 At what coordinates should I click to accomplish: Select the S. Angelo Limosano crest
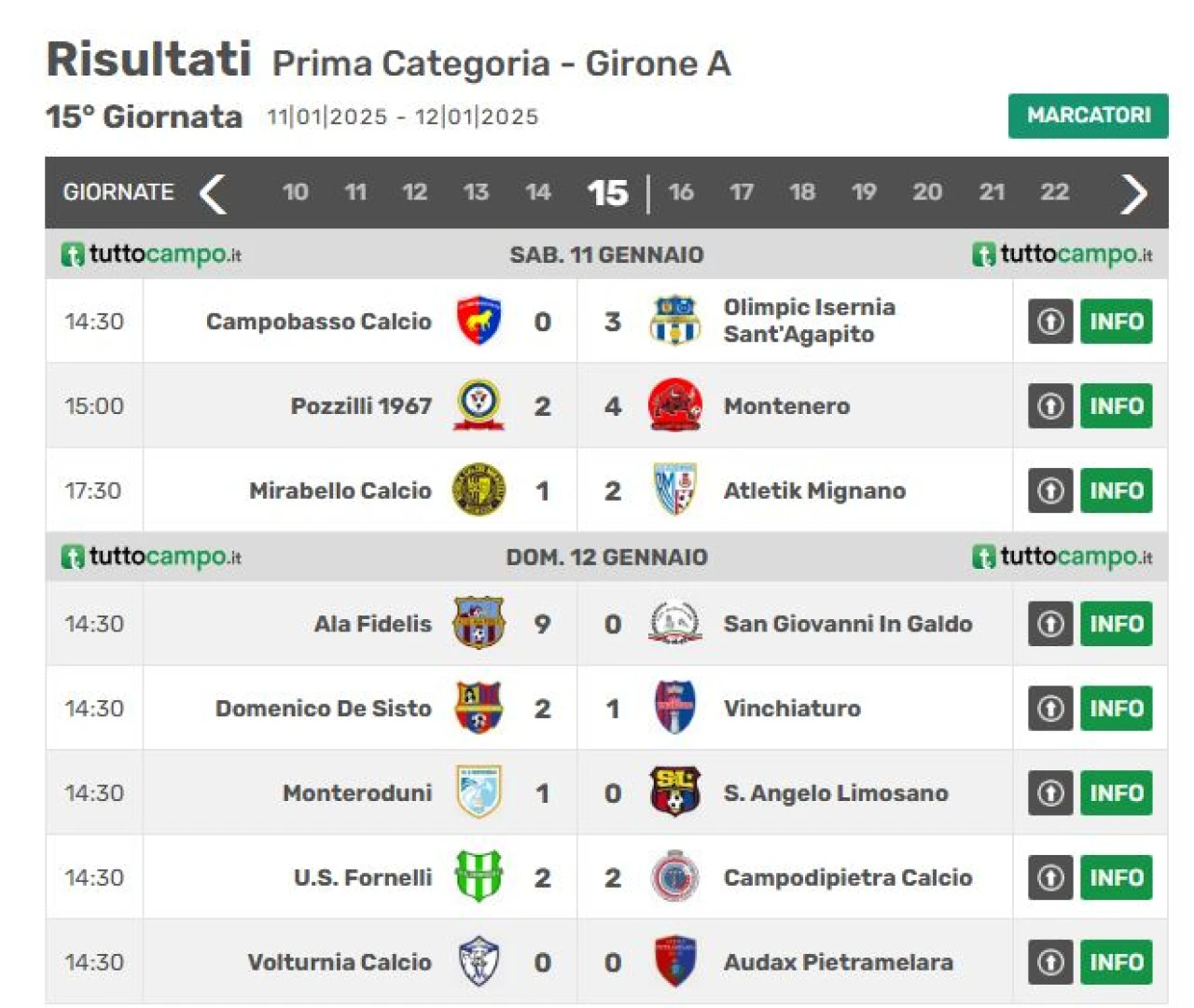[x=674, y=792]
